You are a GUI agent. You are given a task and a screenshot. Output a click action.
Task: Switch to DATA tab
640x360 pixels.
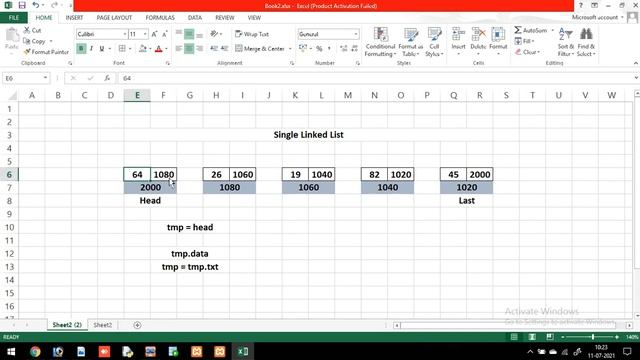click(195, 18)
